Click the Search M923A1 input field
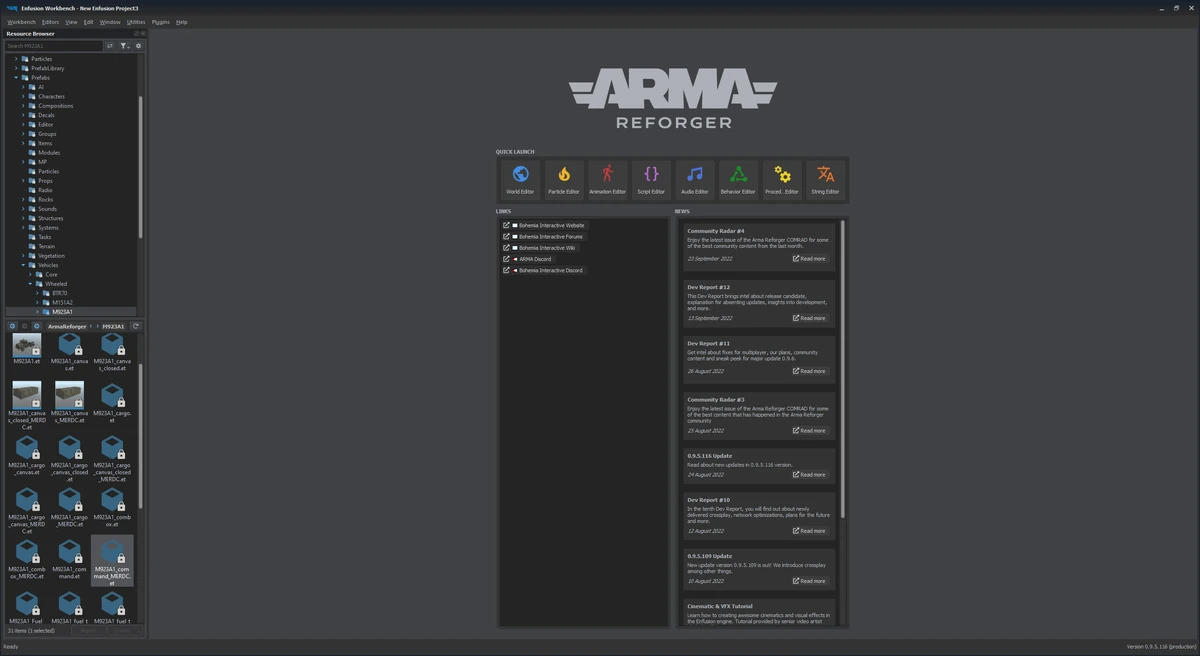 point(52,45)
